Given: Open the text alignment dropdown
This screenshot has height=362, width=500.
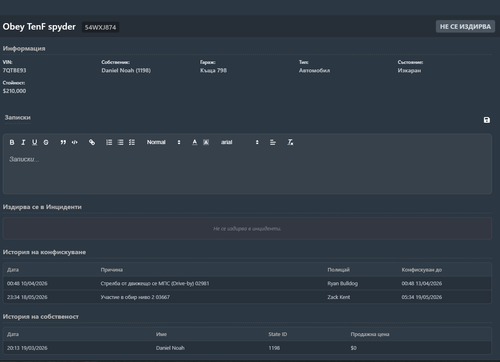Looking at the screenshot, I should click(x=273, y=142).
